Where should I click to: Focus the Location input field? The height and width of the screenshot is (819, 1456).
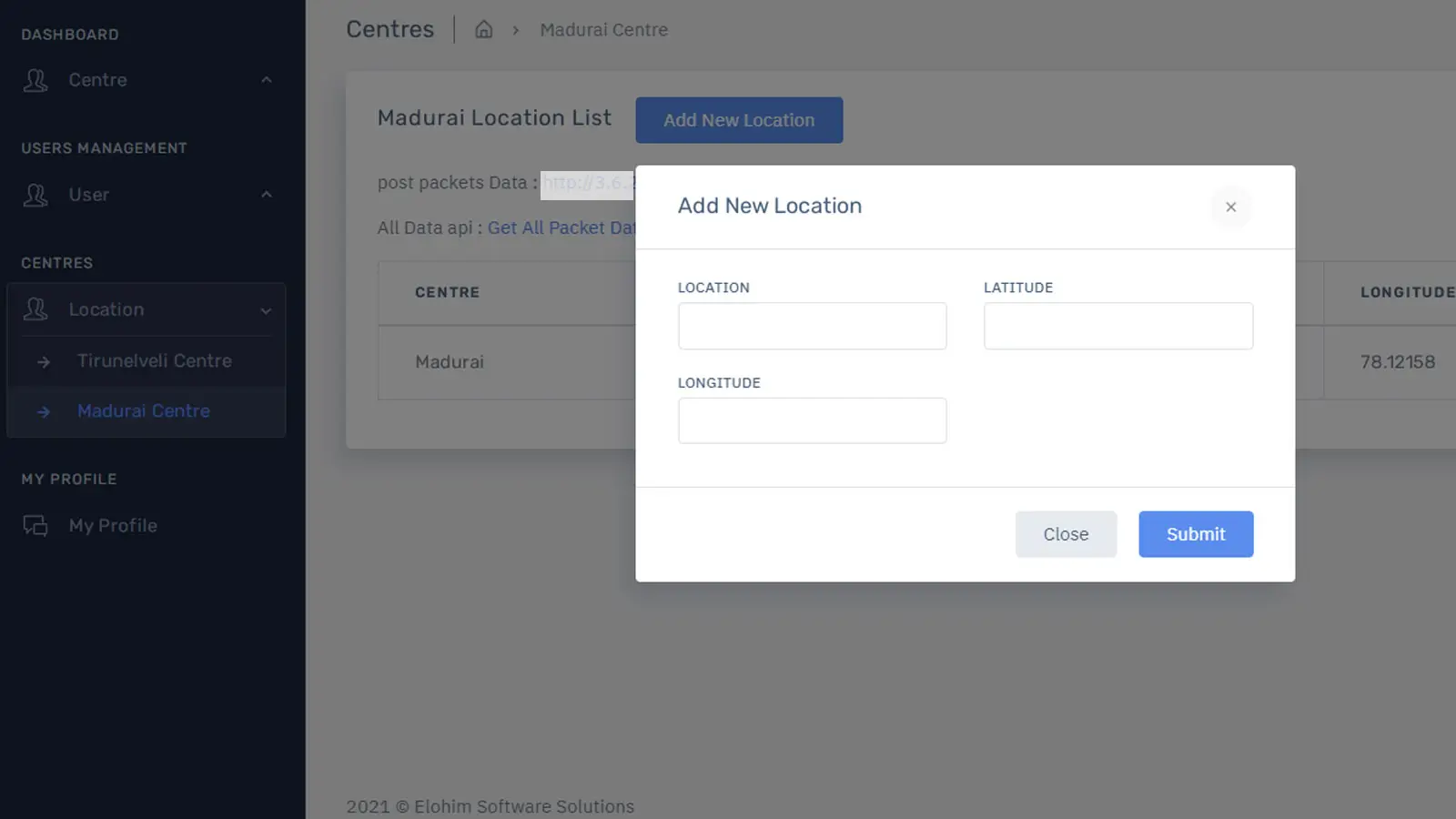812,326
